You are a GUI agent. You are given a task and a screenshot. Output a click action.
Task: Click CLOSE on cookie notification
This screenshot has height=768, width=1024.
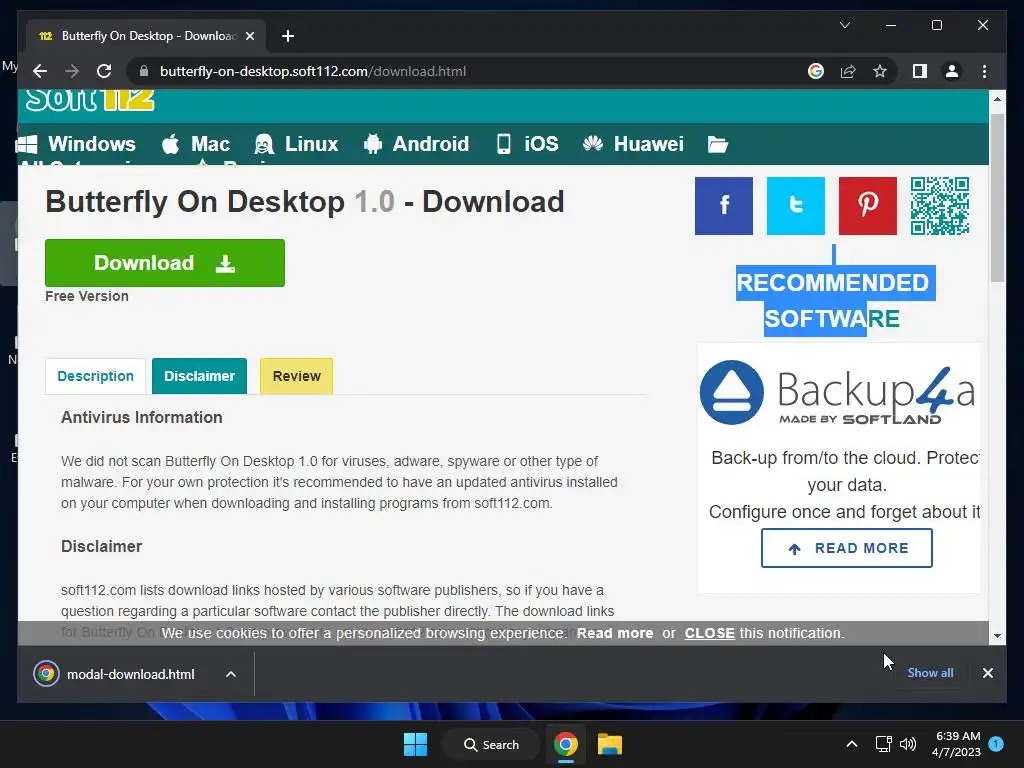tap(709, 633)
